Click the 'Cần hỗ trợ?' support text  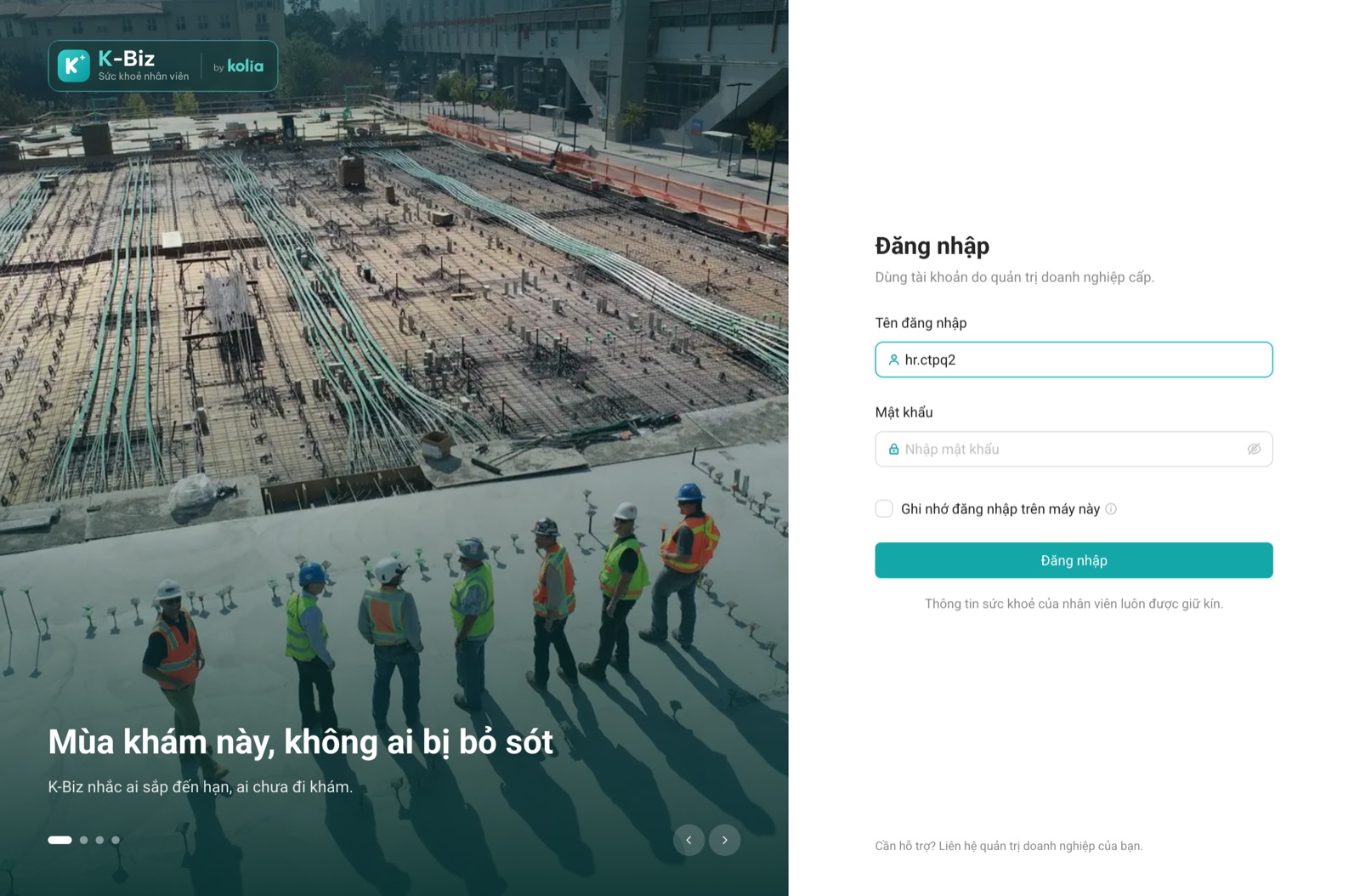pyautogui.click(x=1009, y=846)
